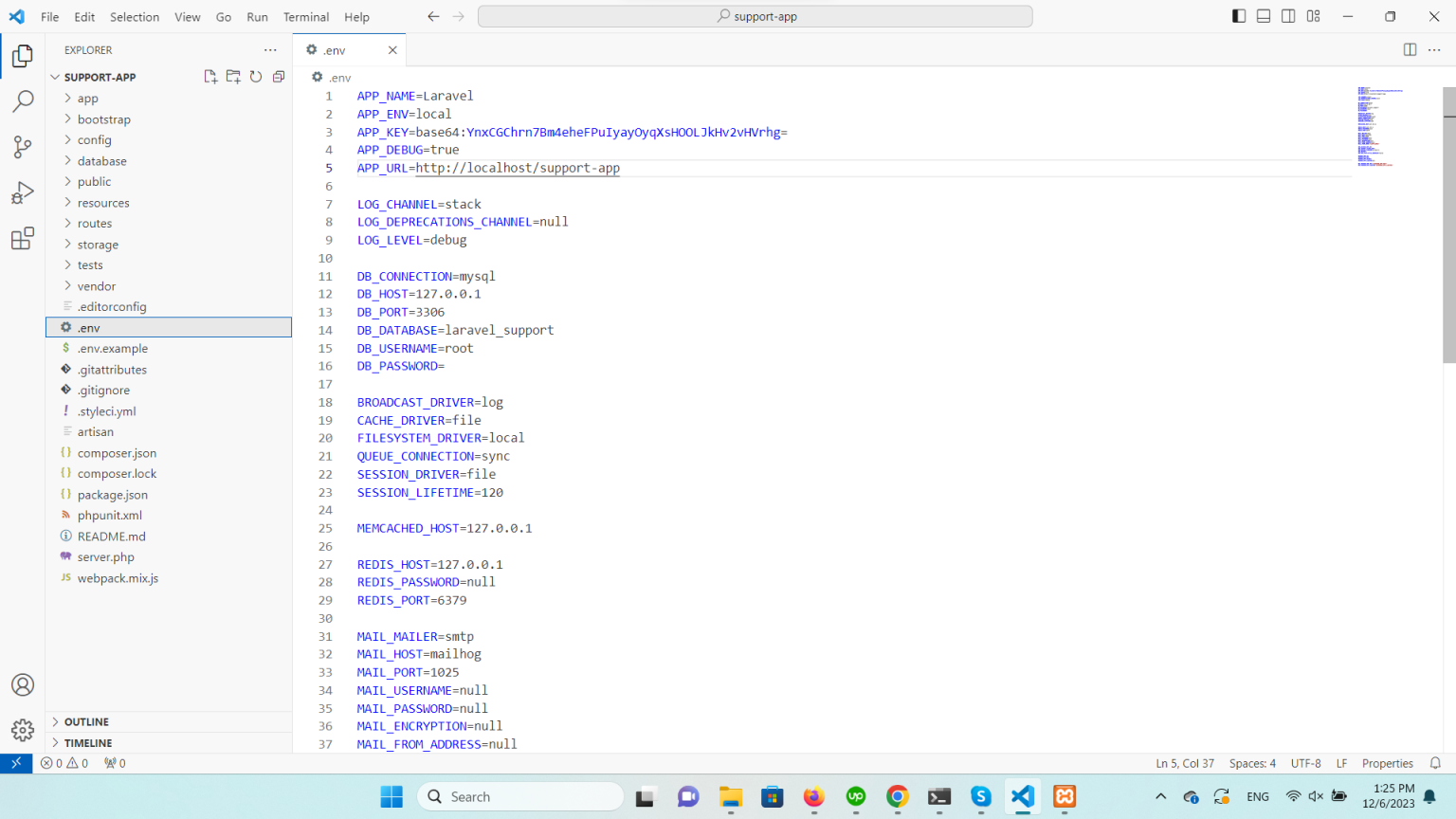1456x819 pixels.
Task: Toggle the Primary Side Bar visibility
Action: click(1238, 15)
